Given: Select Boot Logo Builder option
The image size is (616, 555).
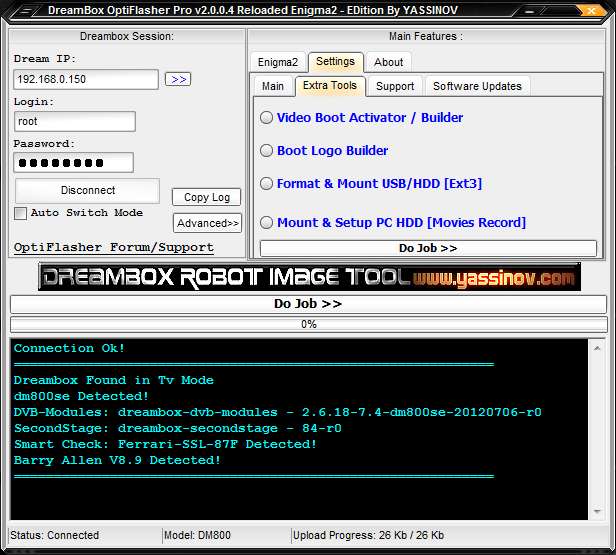Looking at the screenshot, I should click(324, 150).
